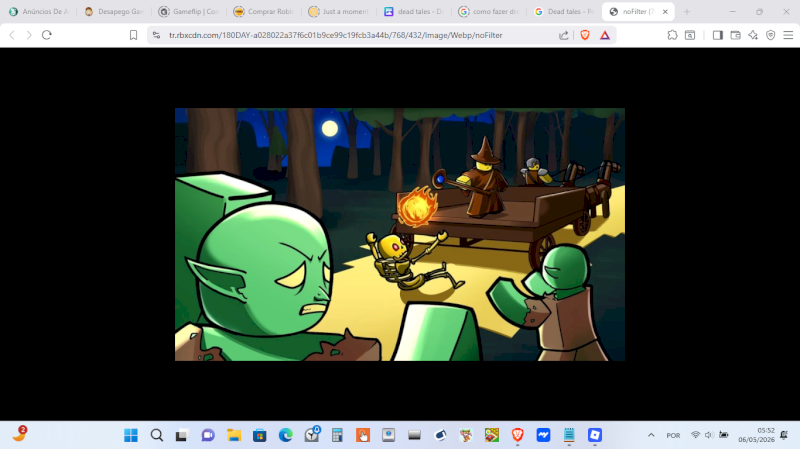Viewport: 800px width, 449px height.
Task: Open the browser hamburger main menu
Action: click(x=788, y=35)
